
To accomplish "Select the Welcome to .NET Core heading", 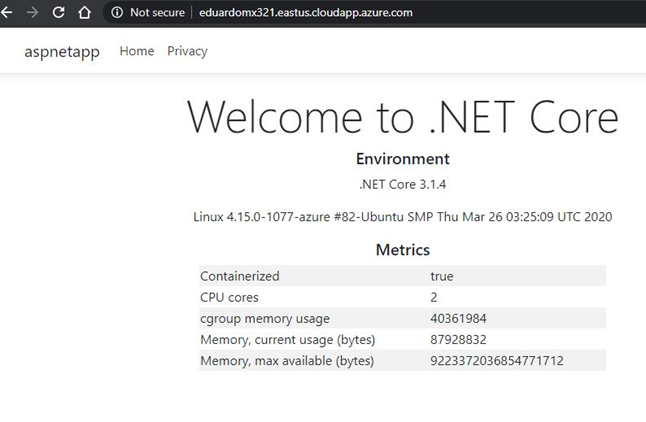I will coord(403,117).
